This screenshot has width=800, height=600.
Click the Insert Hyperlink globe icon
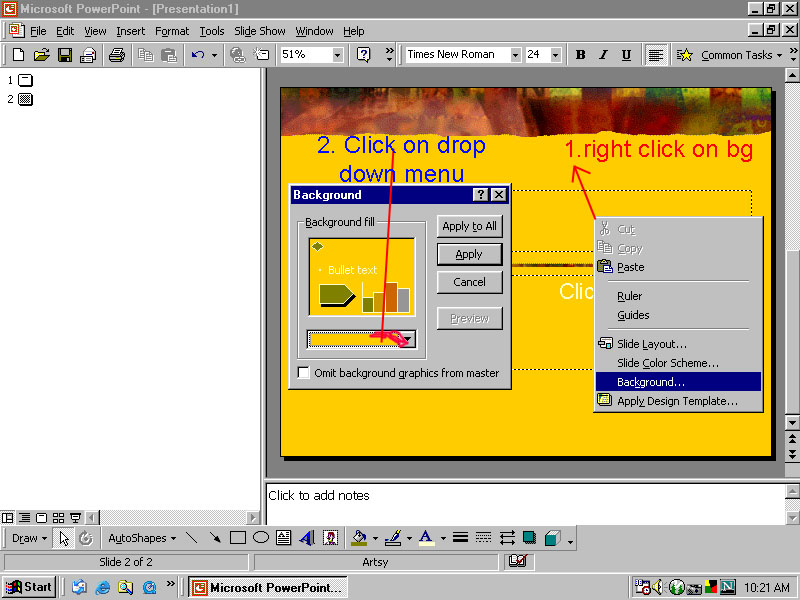point(237,55)
